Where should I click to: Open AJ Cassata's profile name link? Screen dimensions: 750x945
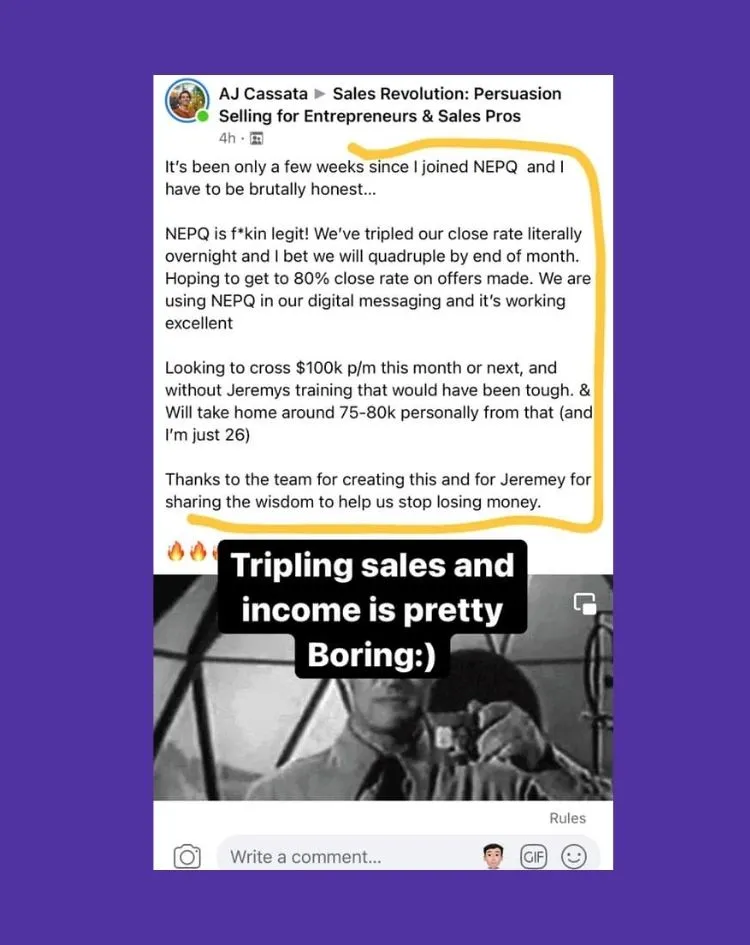coord(263,94)
